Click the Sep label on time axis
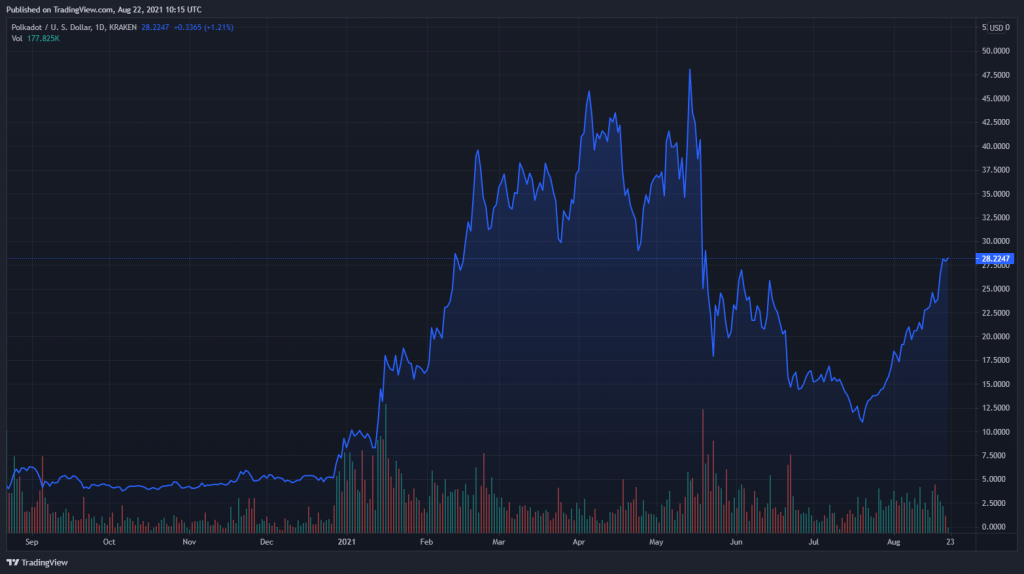The image size is (1024, 574). tap(31, 542)
